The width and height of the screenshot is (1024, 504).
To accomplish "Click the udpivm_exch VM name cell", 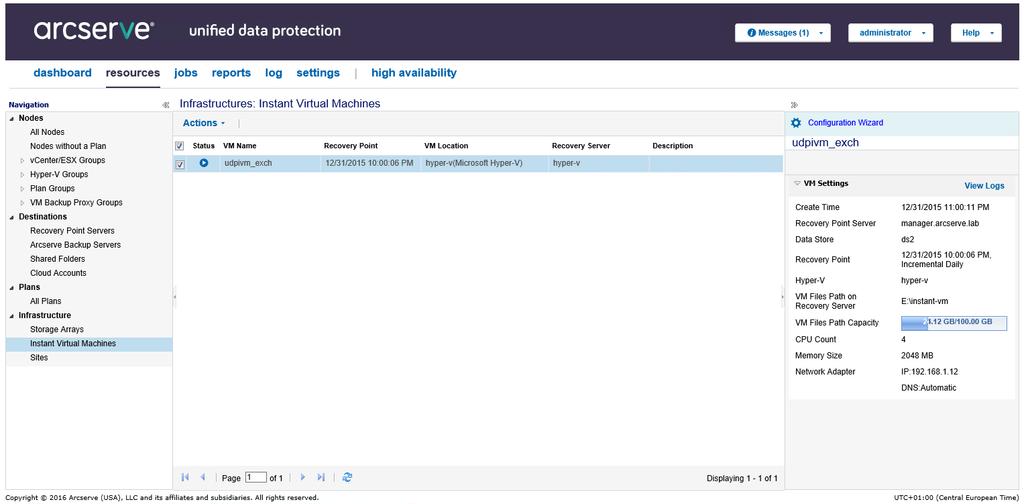I will point(248,164).
